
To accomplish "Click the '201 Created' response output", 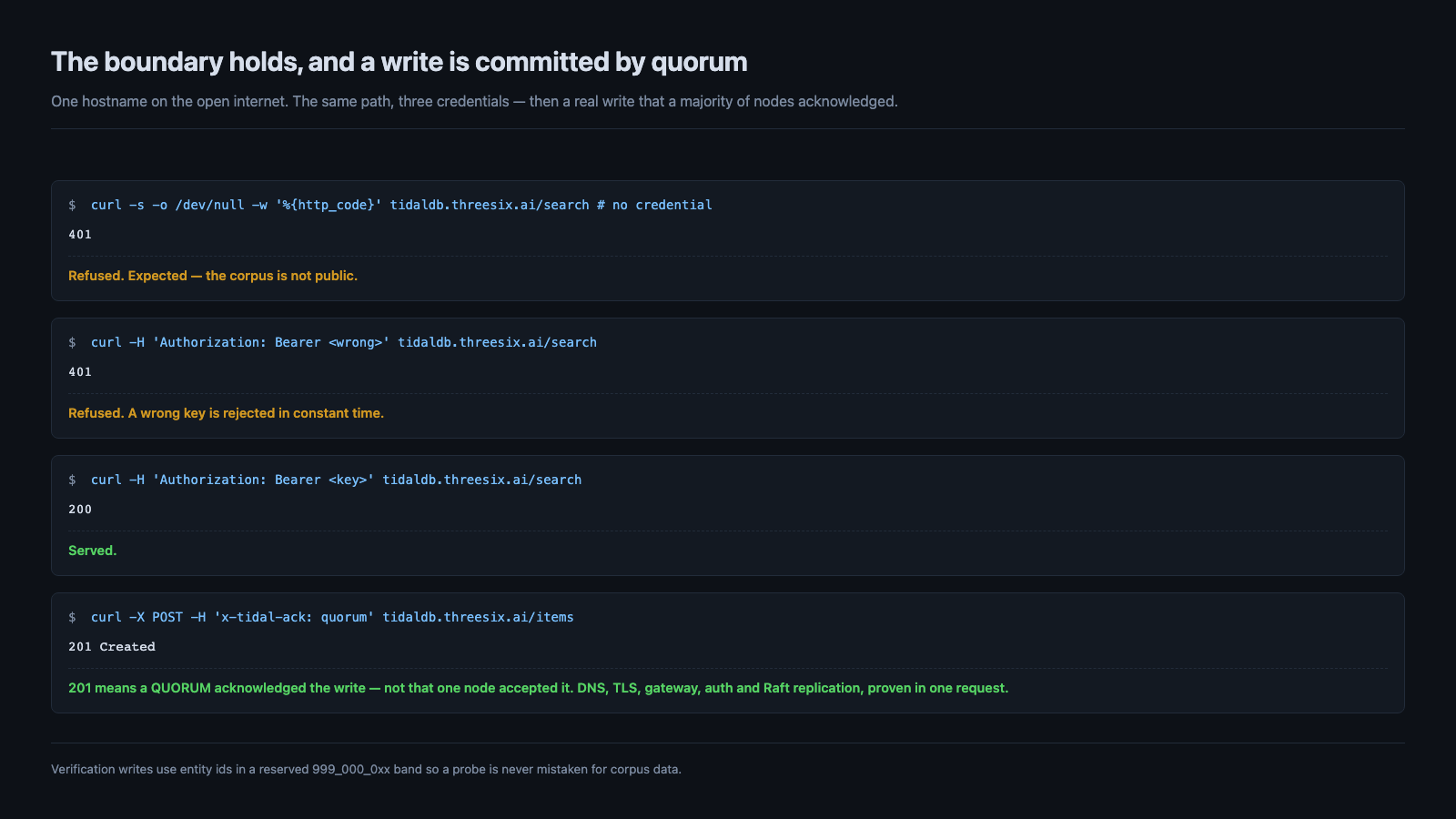I will coord(112,647).
